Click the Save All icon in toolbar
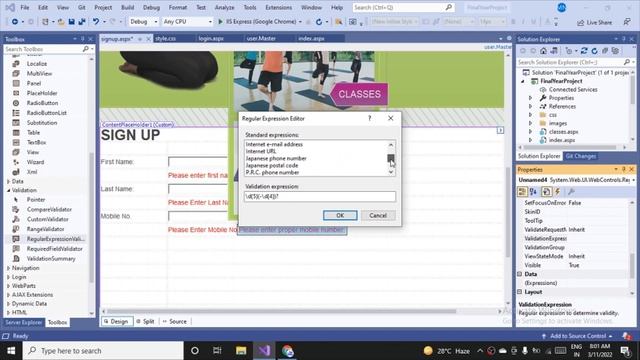Screen dimensions: 640x360 pyautogui.click(x=82, y=22)
